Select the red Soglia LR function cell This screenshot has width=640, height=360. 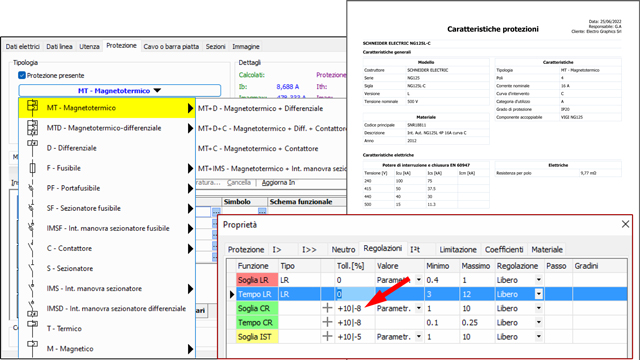click(258, 280)
